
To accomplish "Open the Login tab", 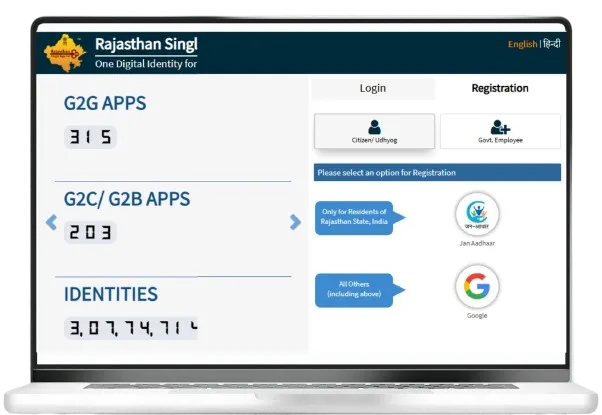I will 373,88.
